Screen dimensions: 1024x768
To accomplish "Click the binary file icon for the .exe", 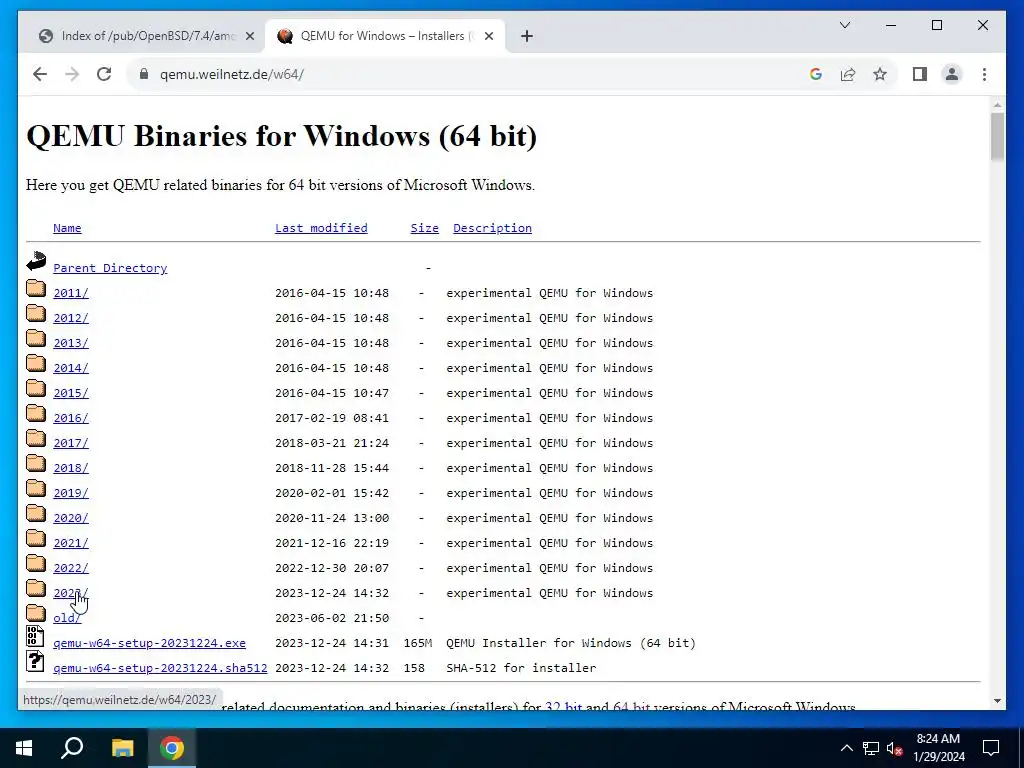I will click(x=35, y=636).
